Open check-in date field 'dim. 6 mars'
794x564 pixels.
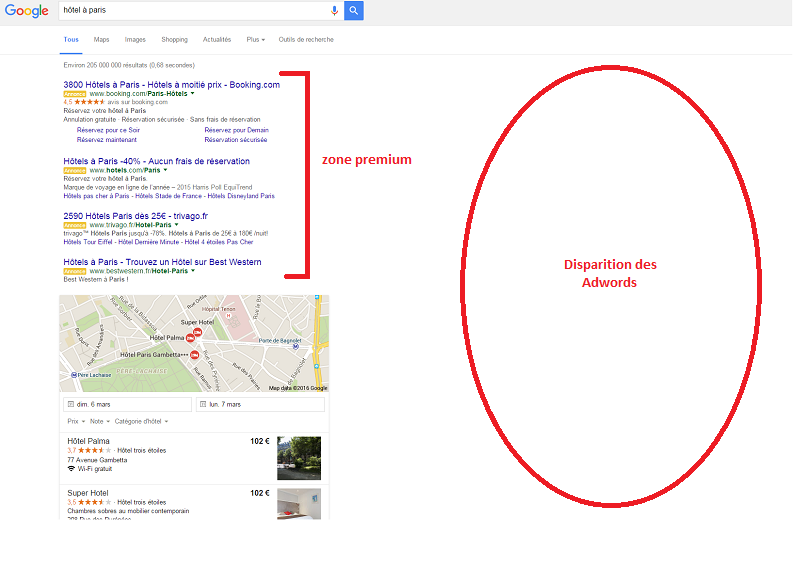pyautogui.click(x=128, y=405)
